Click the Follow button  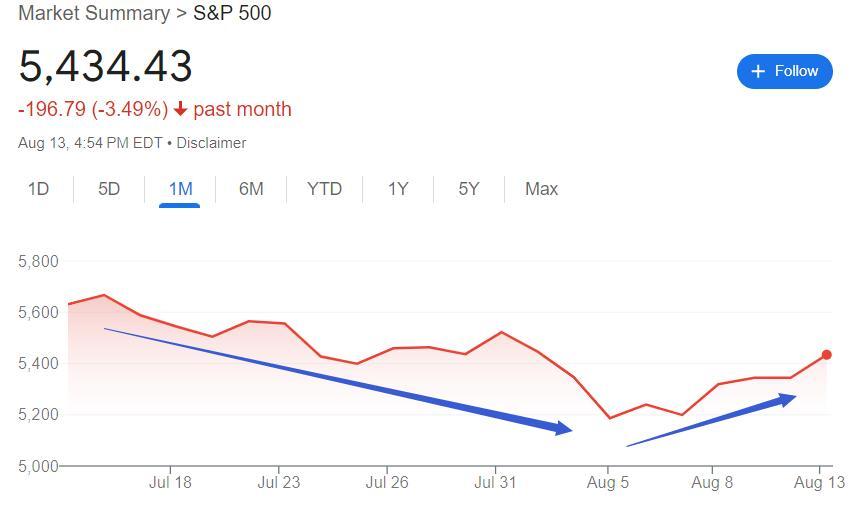pyautogui.click(x=784, y=71)
